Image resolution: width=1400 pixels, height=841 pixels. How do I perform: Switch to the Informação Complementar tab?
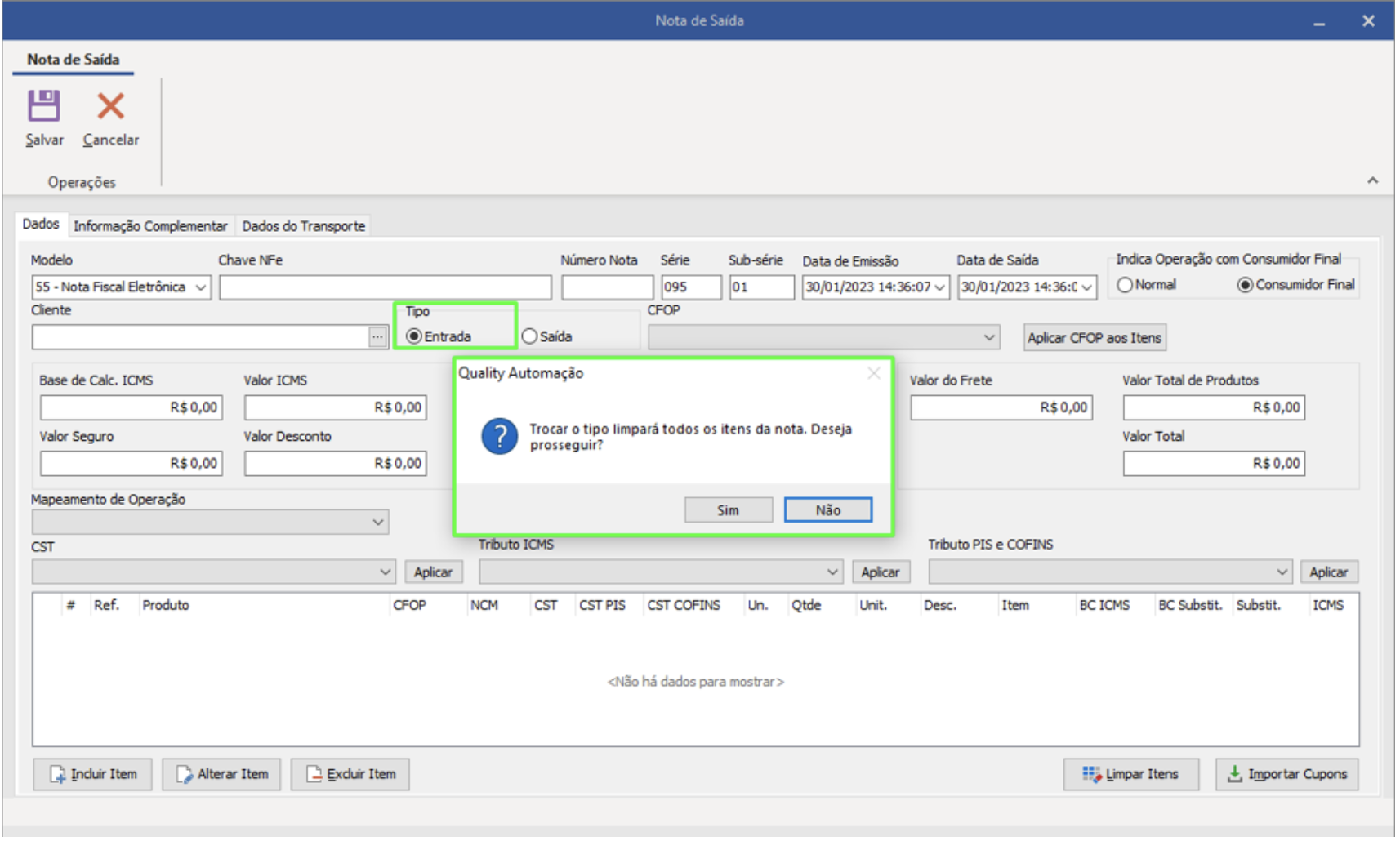(x=150, y=227)
